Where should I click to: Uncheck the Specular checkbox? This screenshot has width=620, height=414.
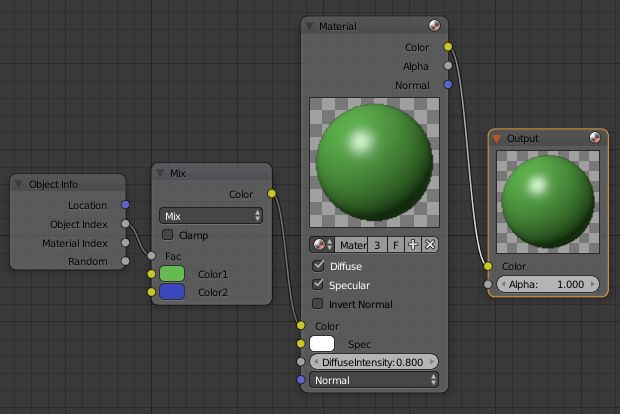[x=318, y=284]
